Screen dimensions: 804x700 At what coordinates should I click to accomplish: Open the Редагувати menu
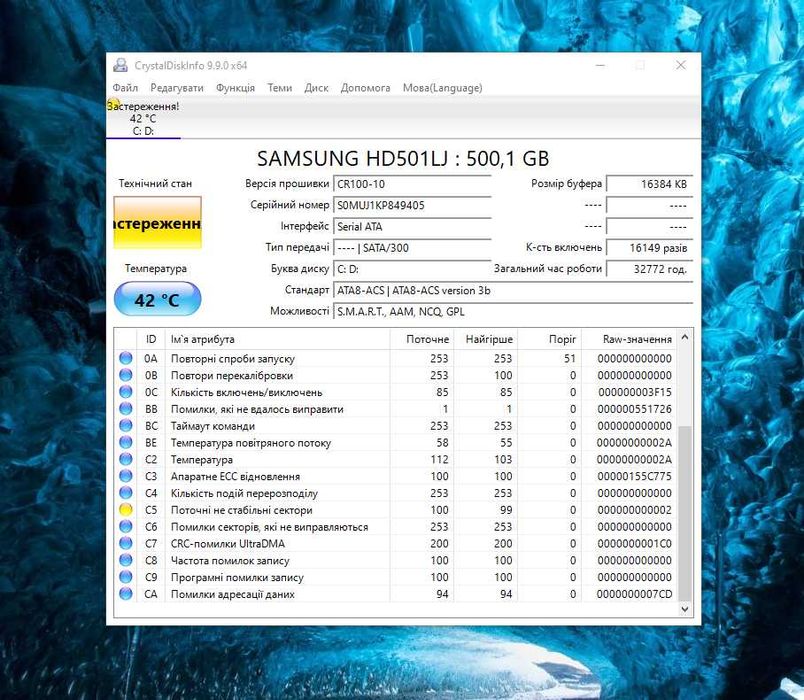point(177,88)
